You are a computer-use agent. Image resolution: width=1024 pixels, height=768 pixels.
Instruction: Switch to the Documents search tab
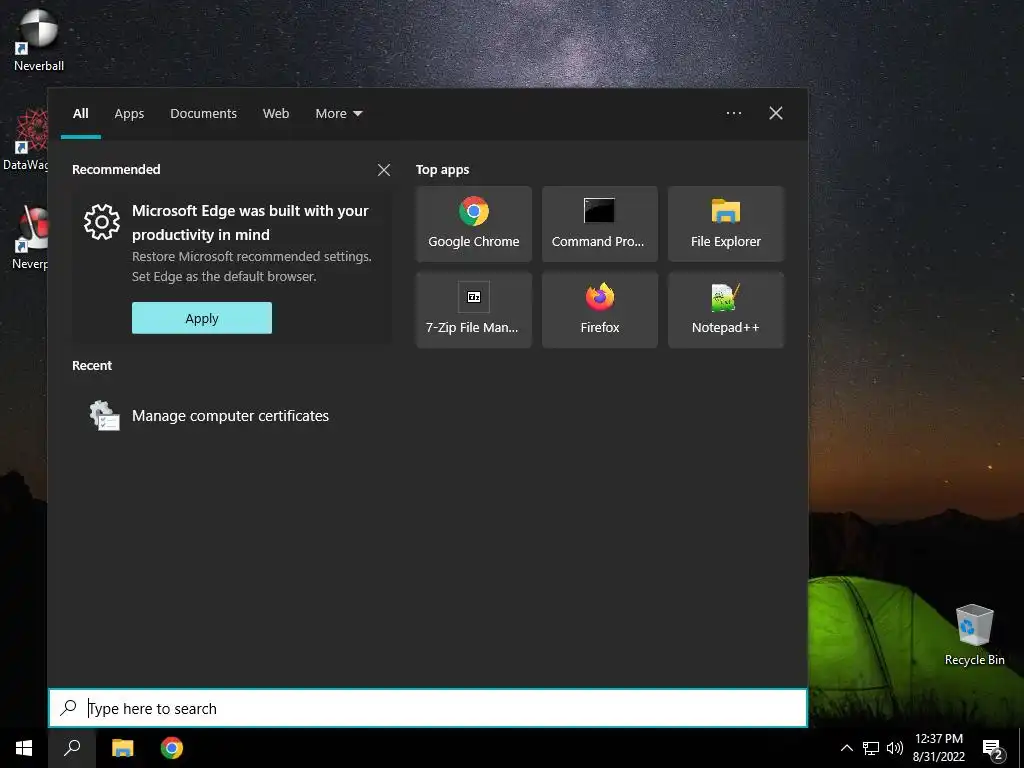click(x=203, y=114)
